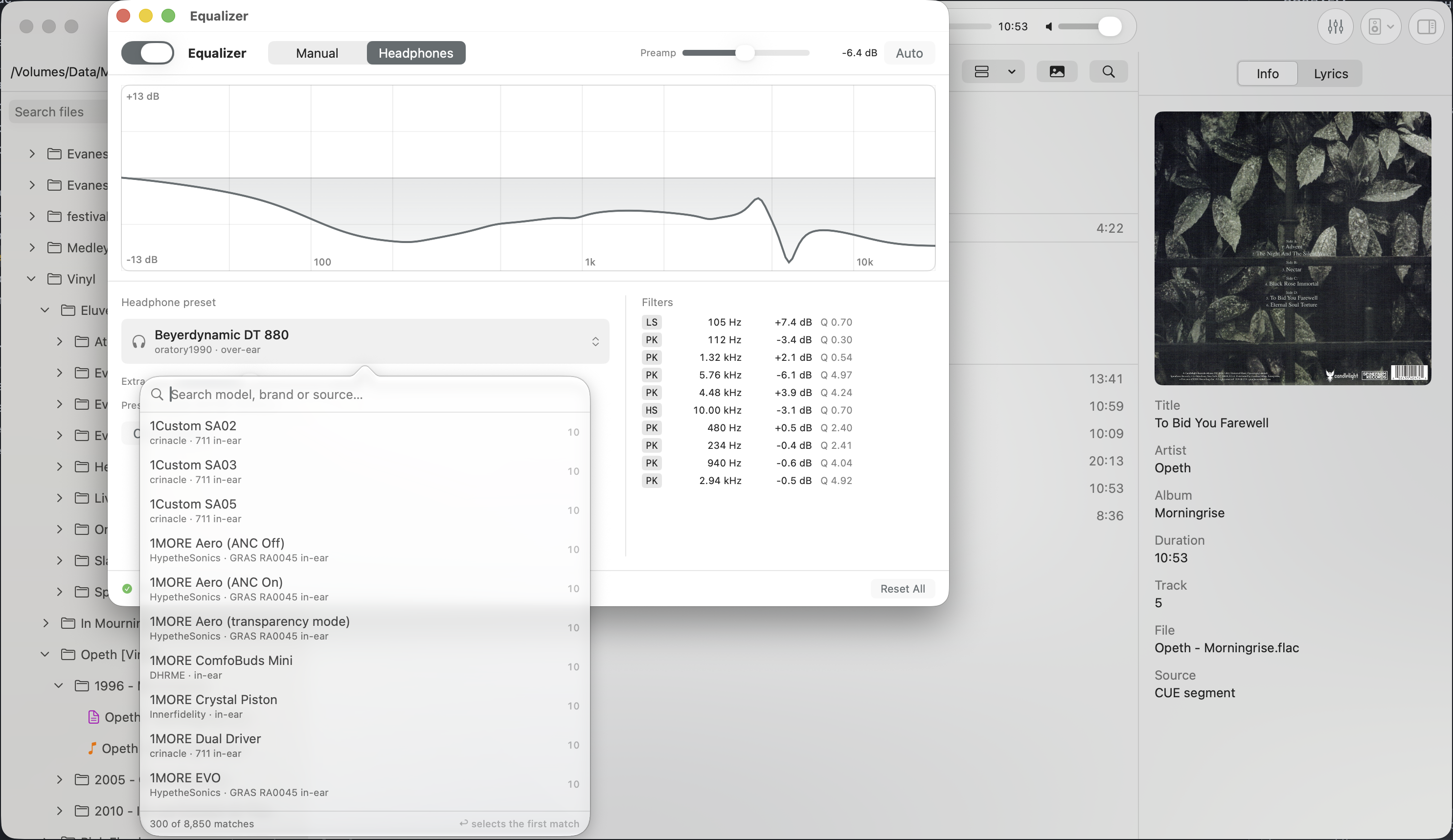Click the Morningrise album artwork
Screen dimensions: 1453x840
click(1292, 248)
